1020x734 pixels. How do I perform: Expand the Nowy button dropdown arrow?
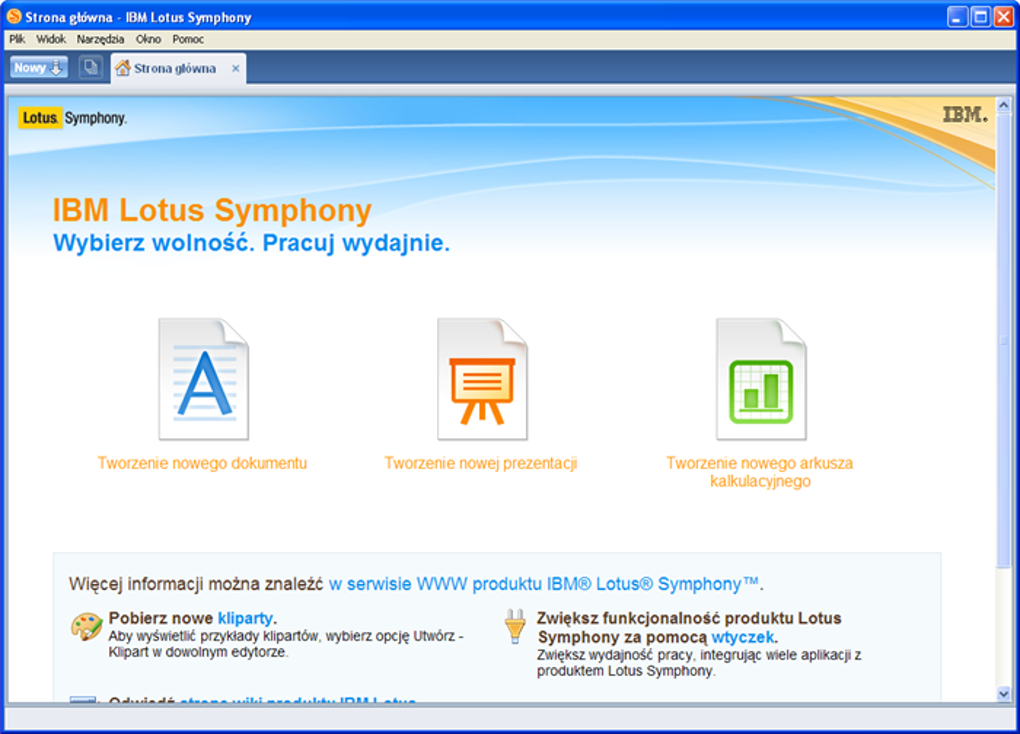tap(57, 66)
